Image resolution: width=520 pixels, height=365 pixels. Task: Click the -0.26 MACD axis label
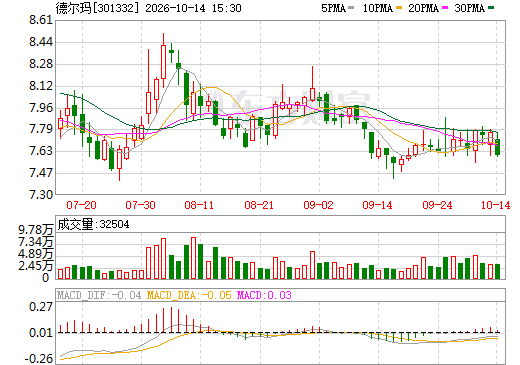click(39, 359)
